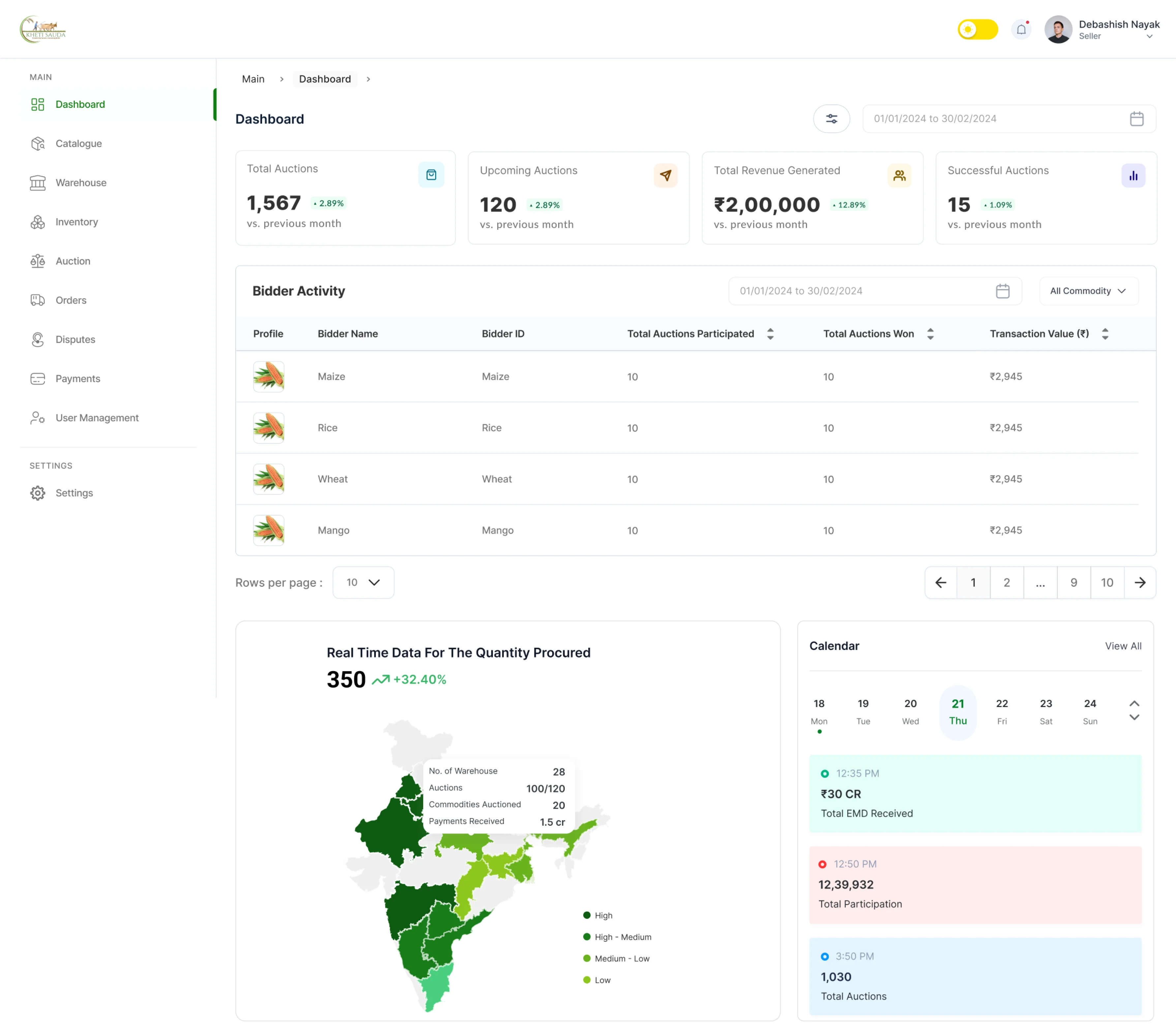This screenshot has width=1176, height=1033.
Task: Open Warehouse in the sidebar
Action: click(81, 182)
